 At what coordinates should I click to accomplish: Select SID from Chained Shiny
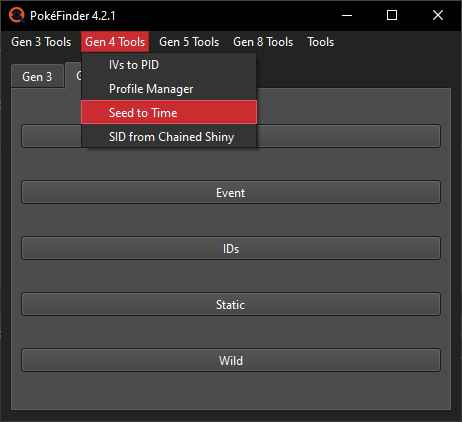[x=169, y=137]
